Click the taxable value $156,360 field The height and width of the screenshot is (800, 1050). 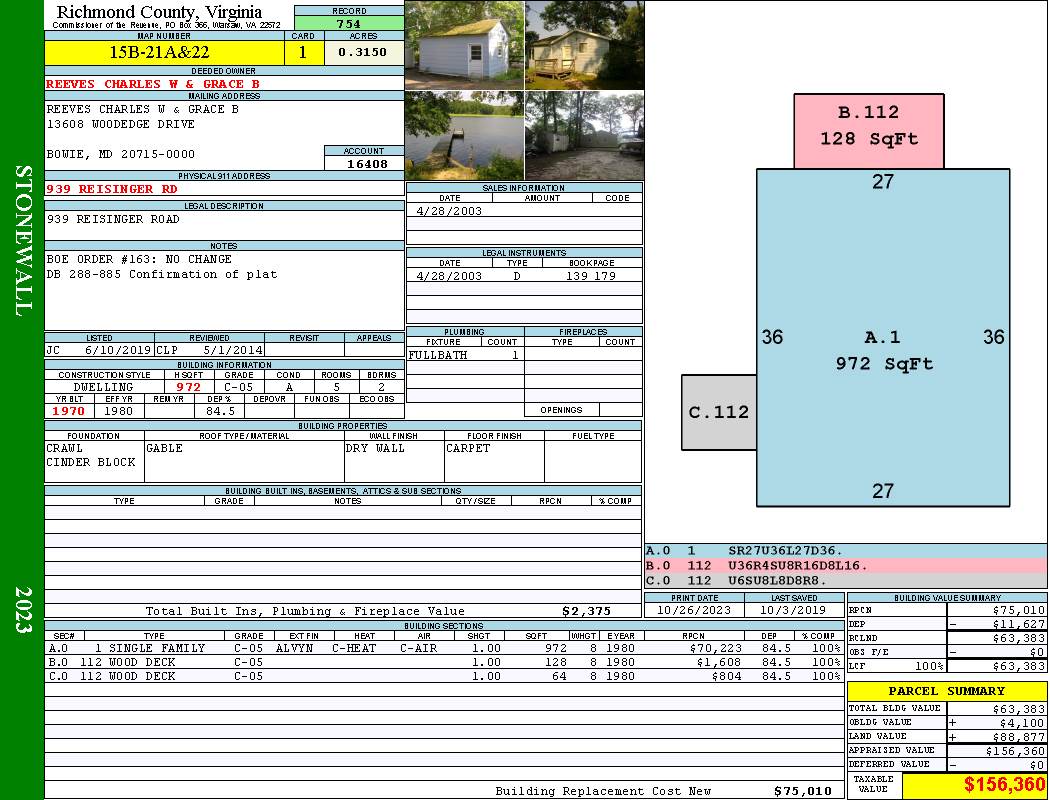(x=974, y=785)
